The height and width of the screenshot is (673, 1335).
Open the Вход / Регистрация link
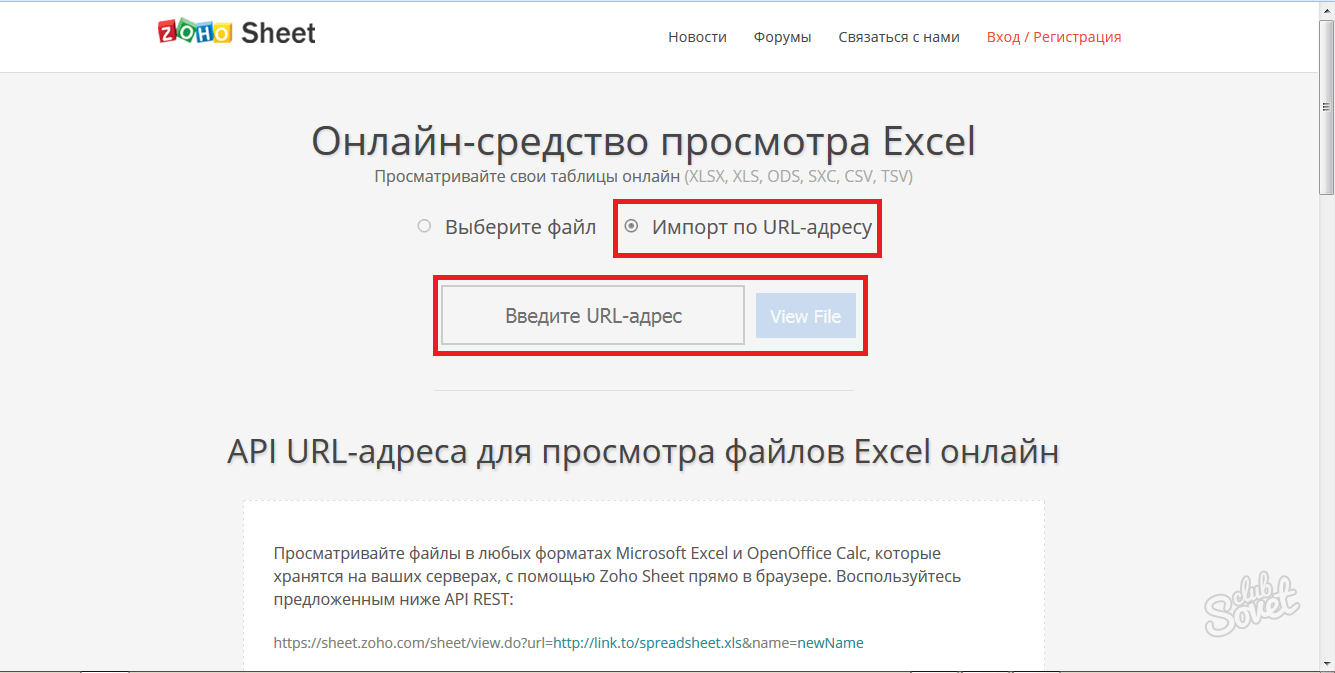click(1053, 37)
